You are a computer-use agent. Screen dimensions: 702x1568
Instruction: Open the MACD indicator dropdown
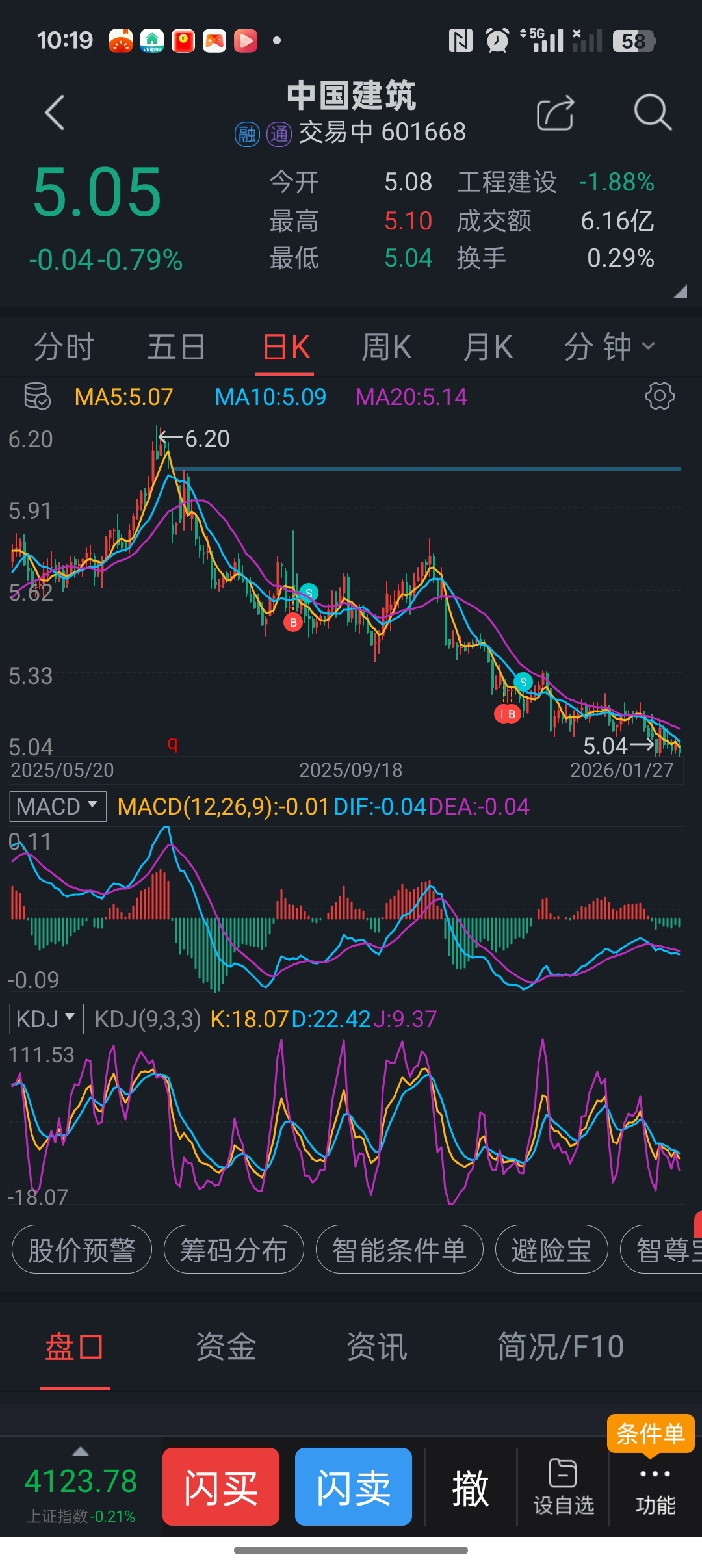coord(58,806)
